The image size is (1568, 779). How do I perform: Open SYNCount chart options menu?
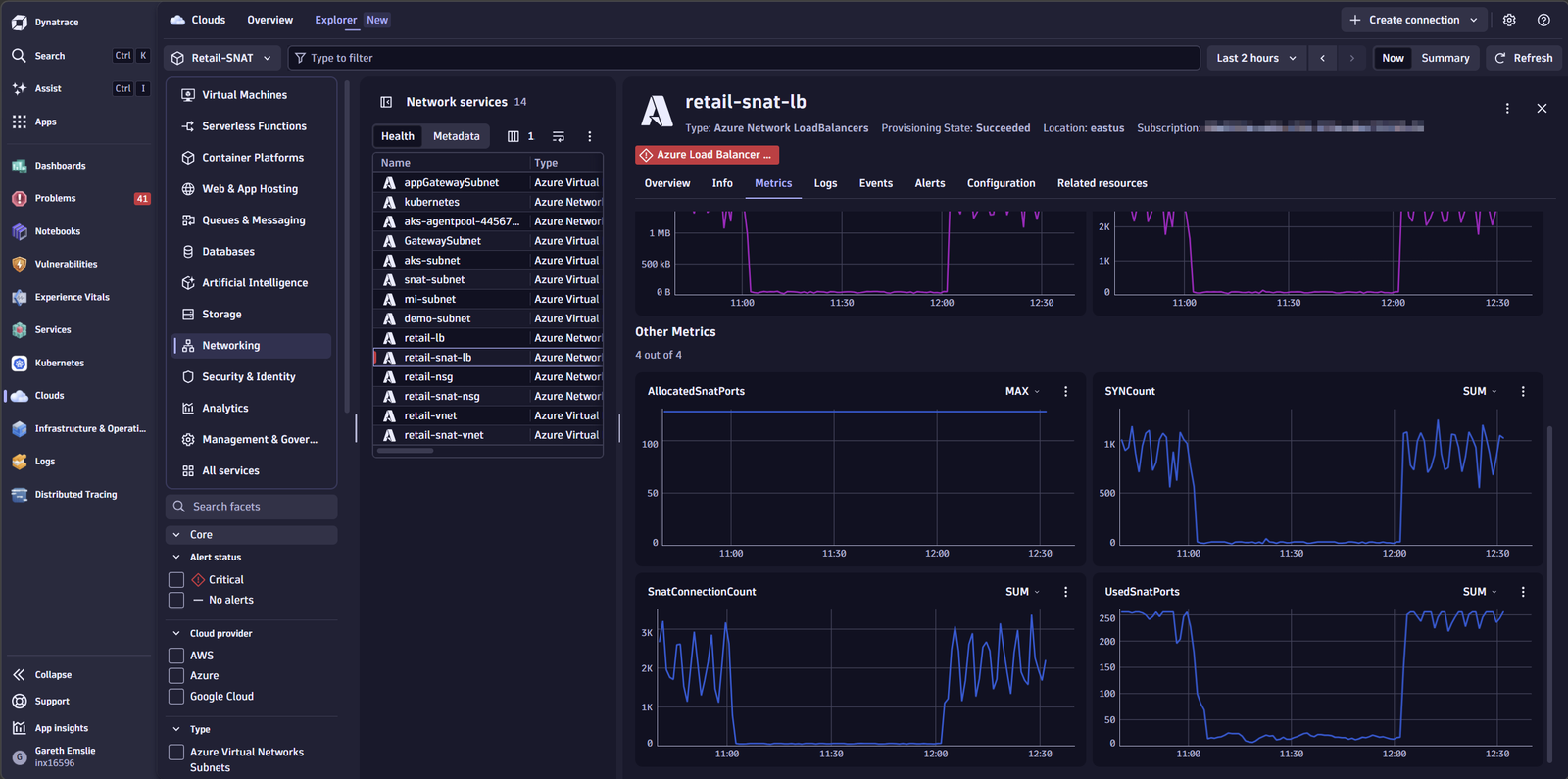1523,391
